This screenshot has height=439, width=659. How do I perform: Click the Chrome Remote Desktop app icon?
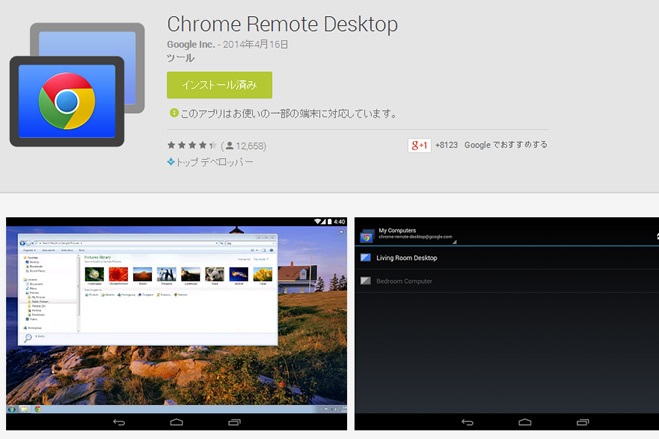point(77,84)
